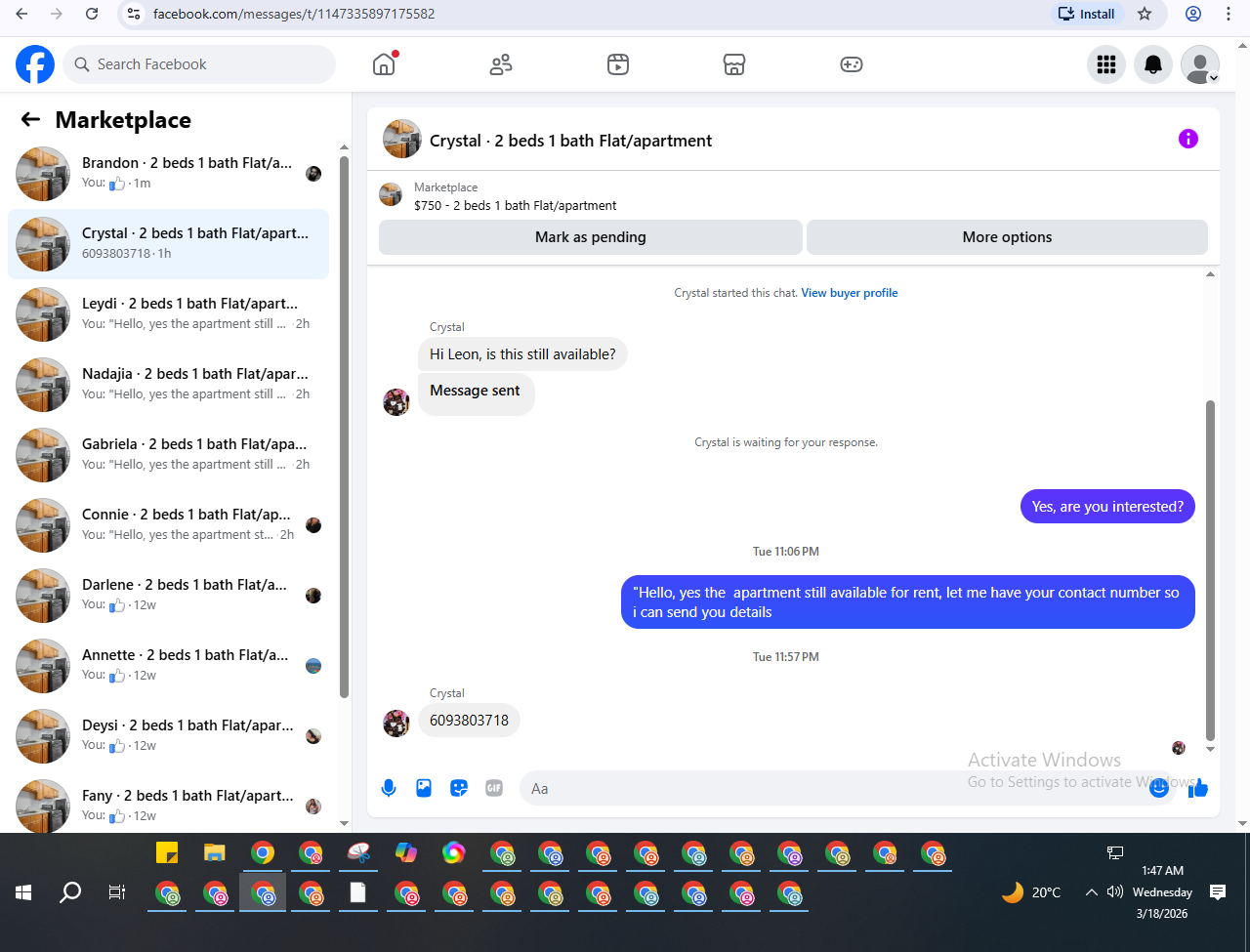Click the address bar URL
The width and height of the screenshot is (1250, 952).
click(294, 14)
